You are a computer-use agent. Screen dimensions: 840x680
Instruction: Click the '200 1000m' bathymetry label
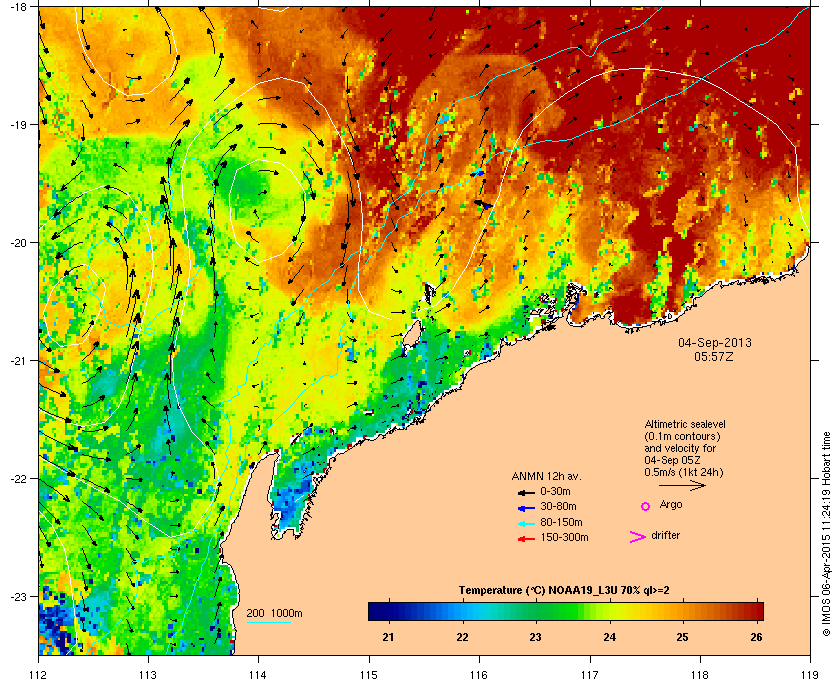(x=274, y=614)
